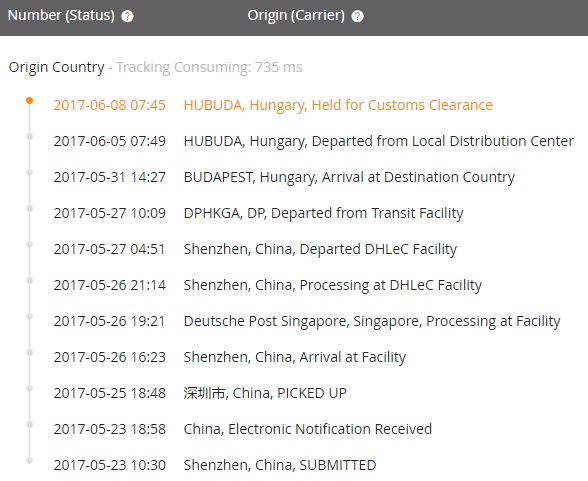
Task: Click the Origin Country section label
Action: pos(57,67)
